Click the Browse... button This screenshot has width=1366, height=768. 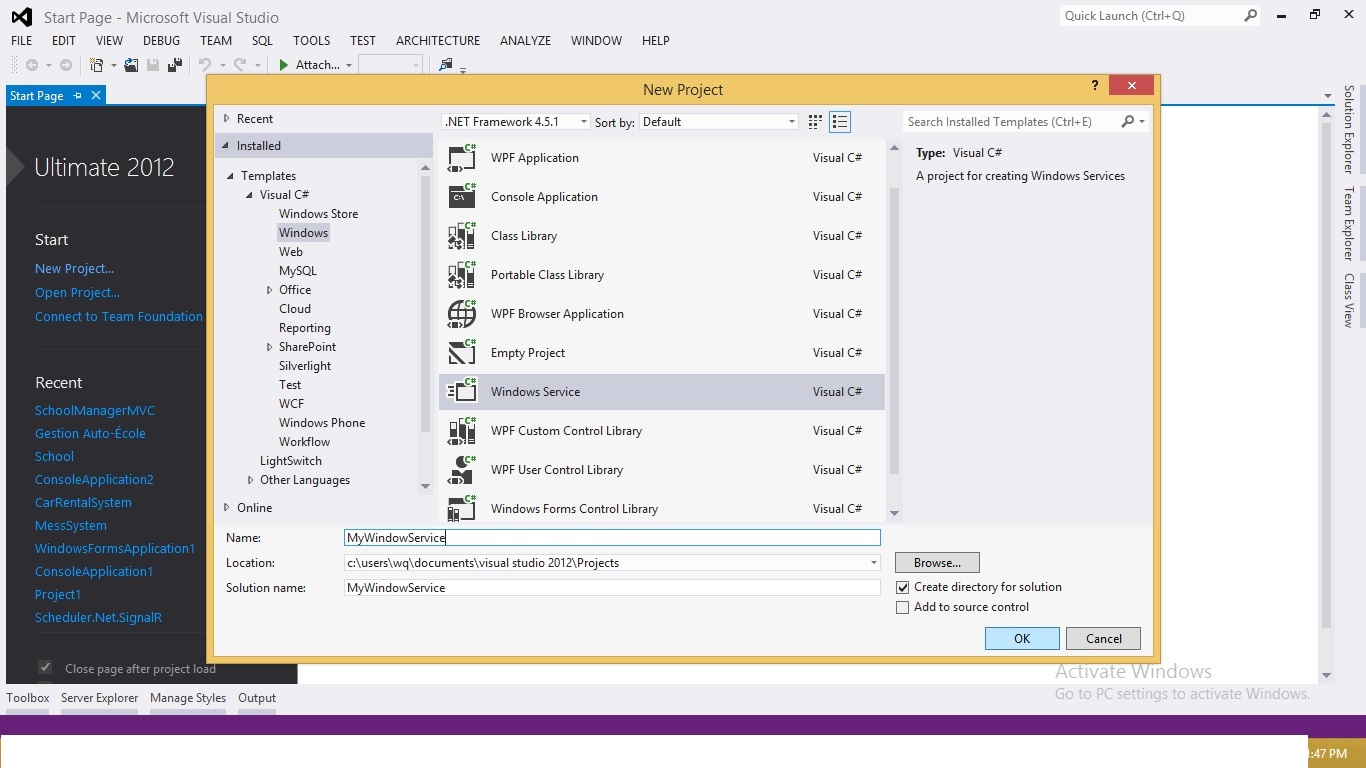click(x=937, y=563)
